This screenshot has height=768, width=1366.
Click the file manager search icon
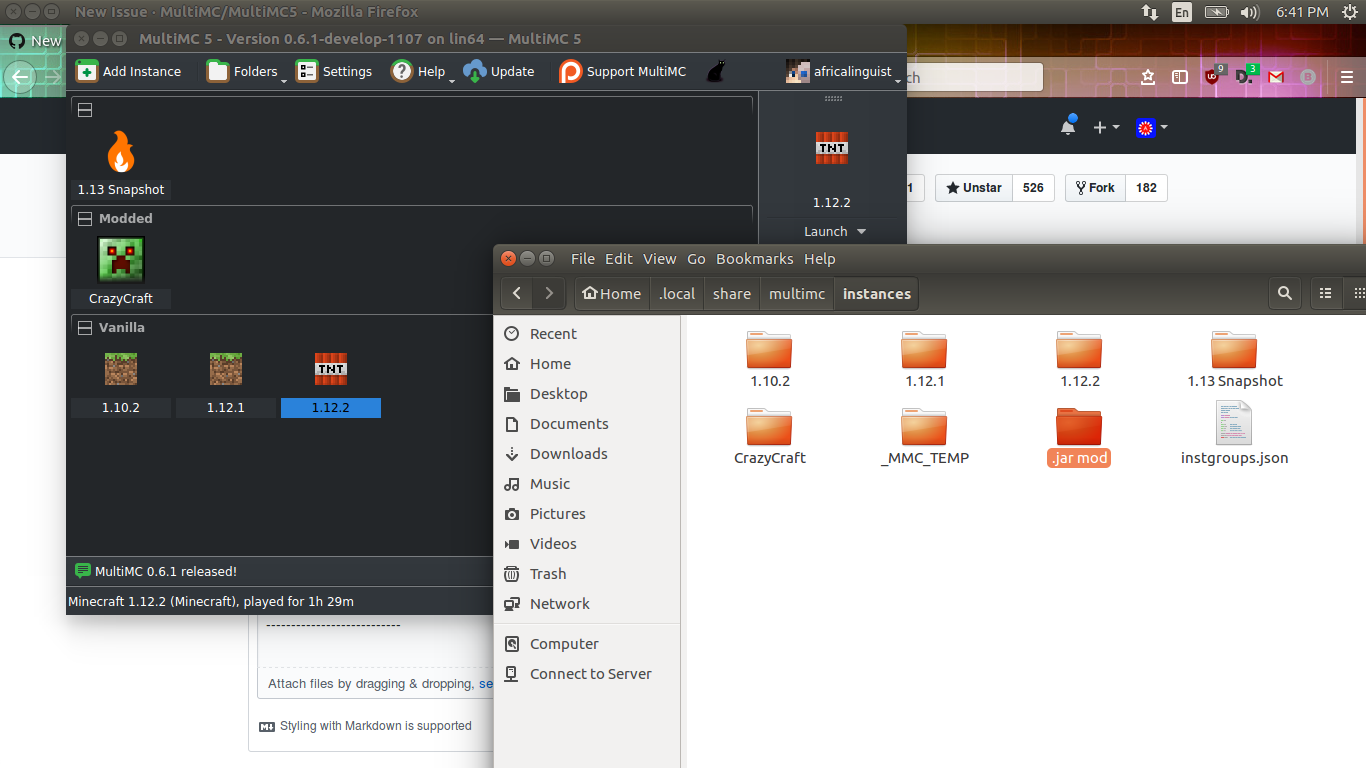1285,293
